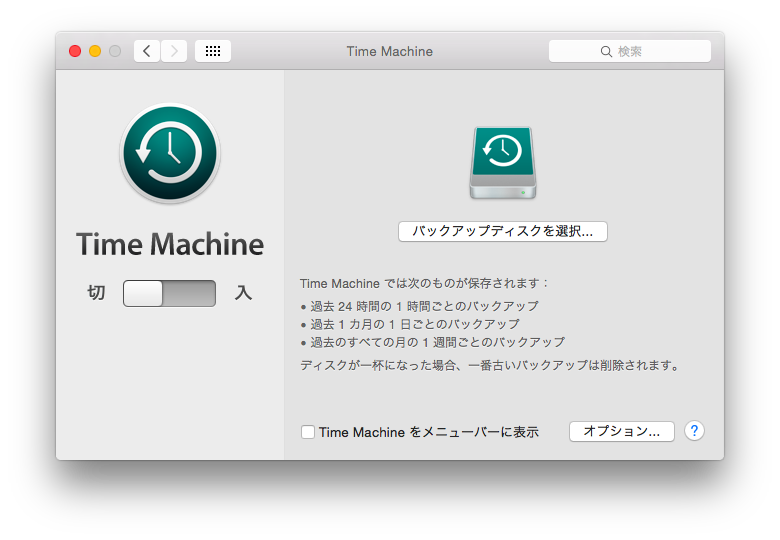The image size is (780, 540).
Task: Click the forward arrow in the toolbar
Action: point(174,51)
